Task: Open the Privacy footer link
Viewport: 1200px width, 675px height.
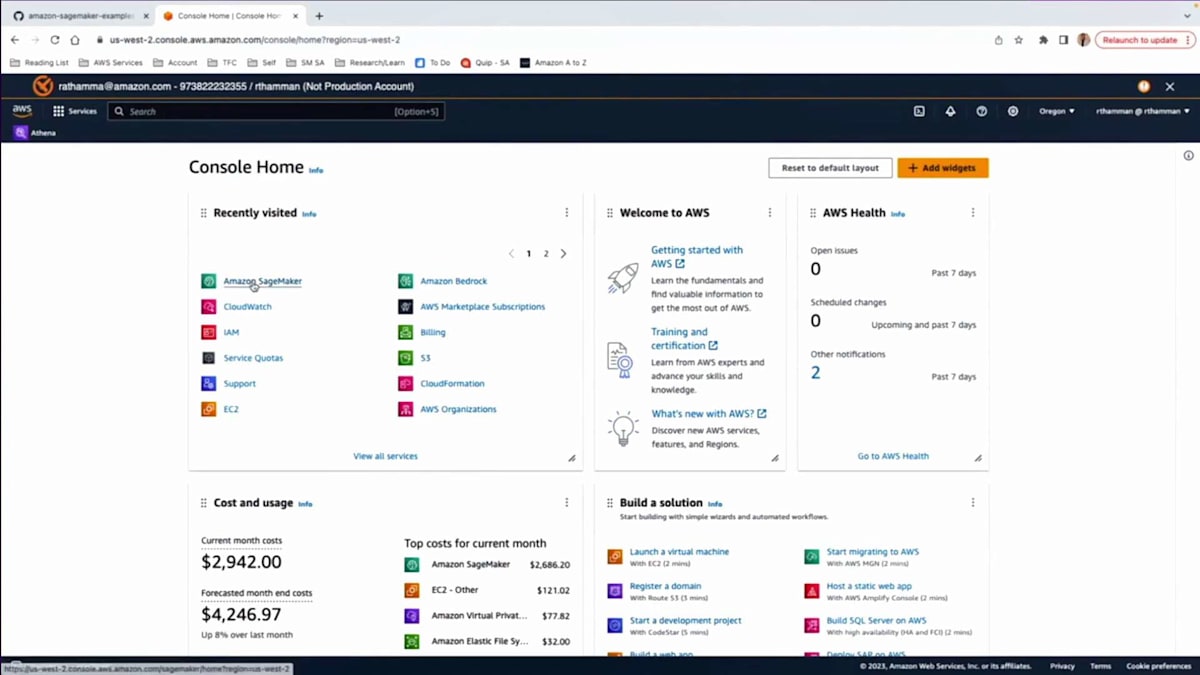Action: click(x=1062, y=666)
